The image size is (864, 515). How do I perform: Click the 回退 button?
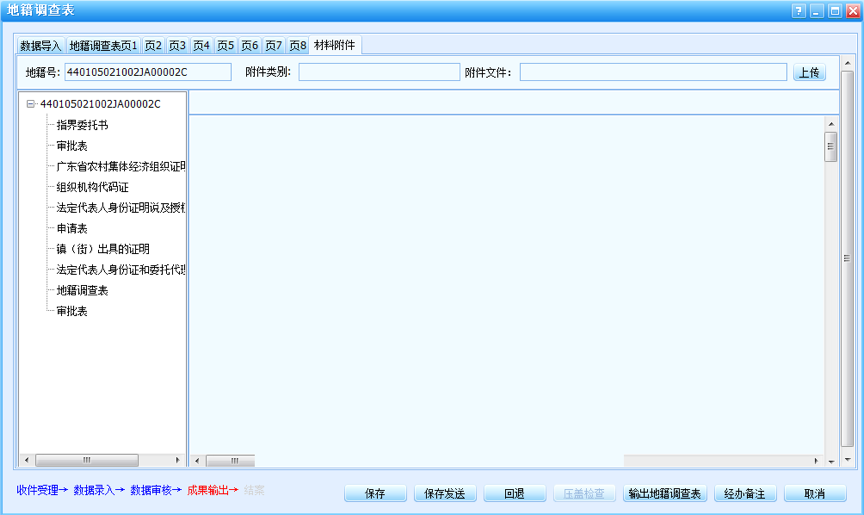click(x=515, y=494)
